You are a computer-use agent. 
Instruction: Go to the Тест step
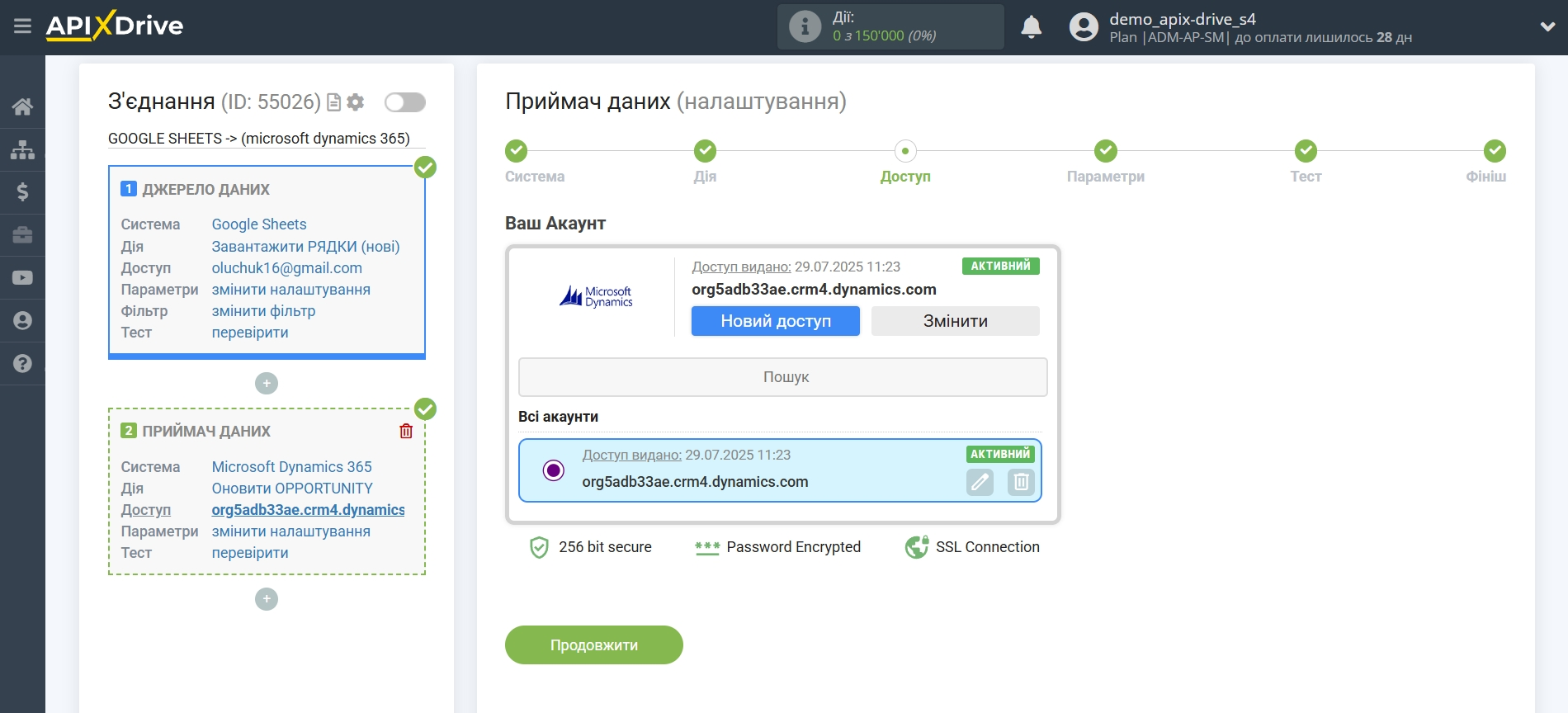(1306, 151)
